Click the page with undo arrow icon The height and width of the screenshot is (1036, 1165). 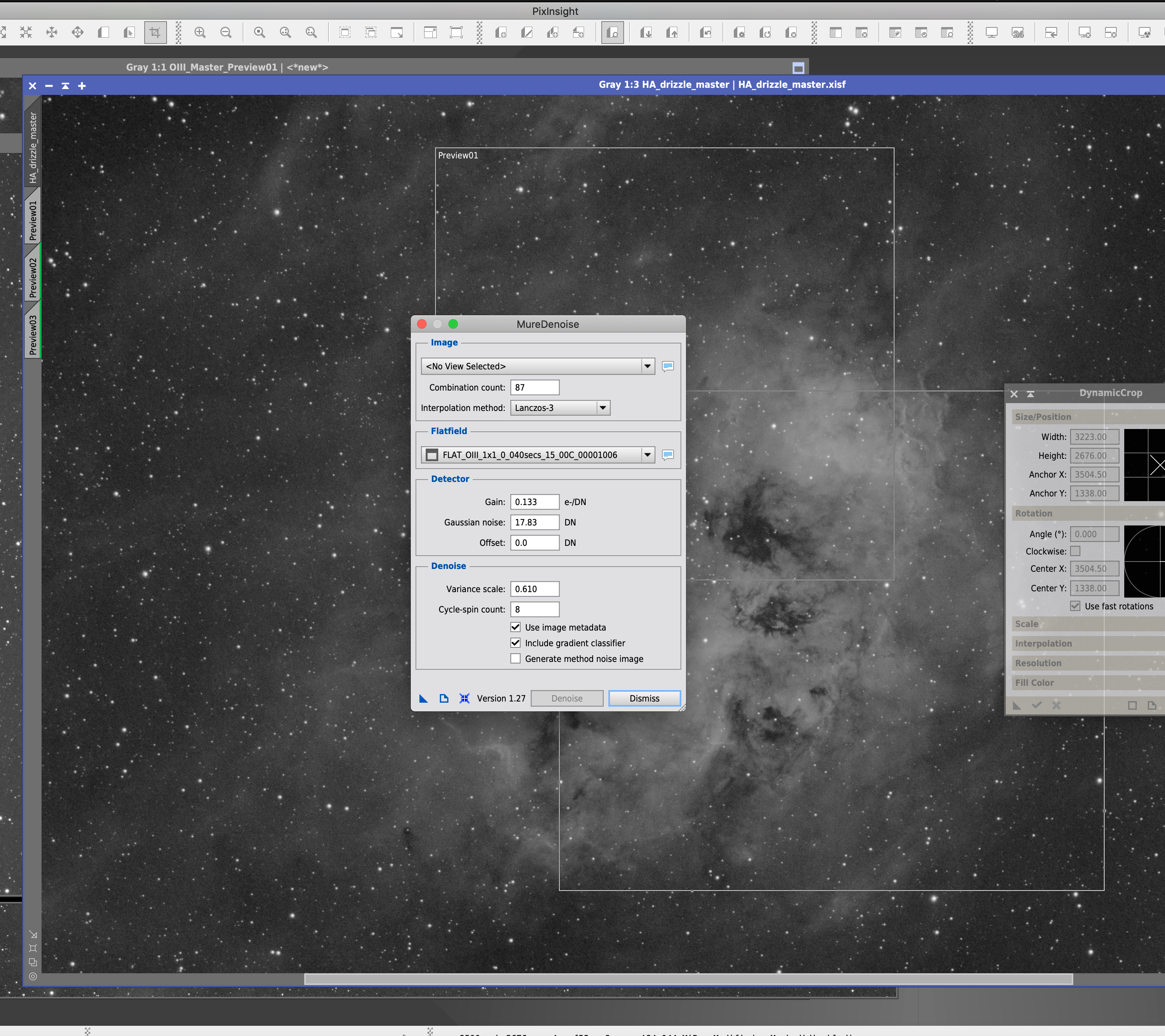706,33
